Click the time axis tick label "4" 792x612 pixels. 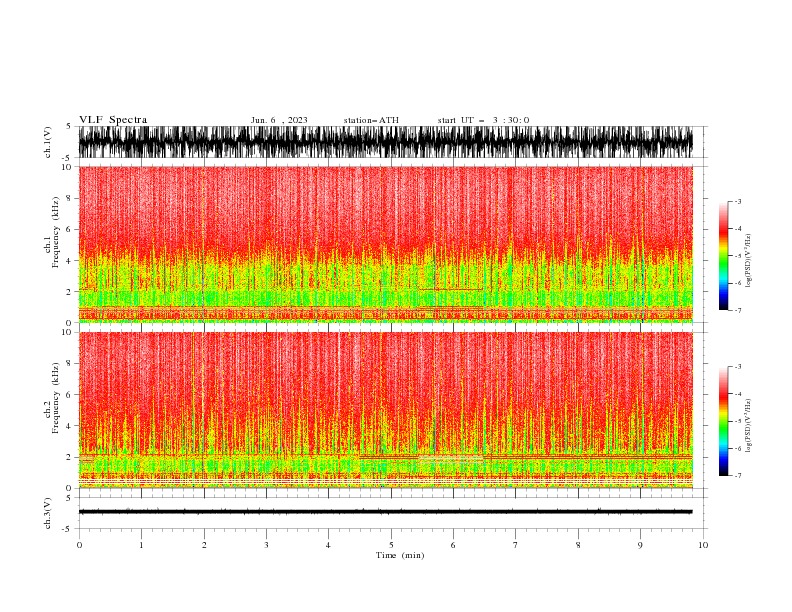pos(328,545)
